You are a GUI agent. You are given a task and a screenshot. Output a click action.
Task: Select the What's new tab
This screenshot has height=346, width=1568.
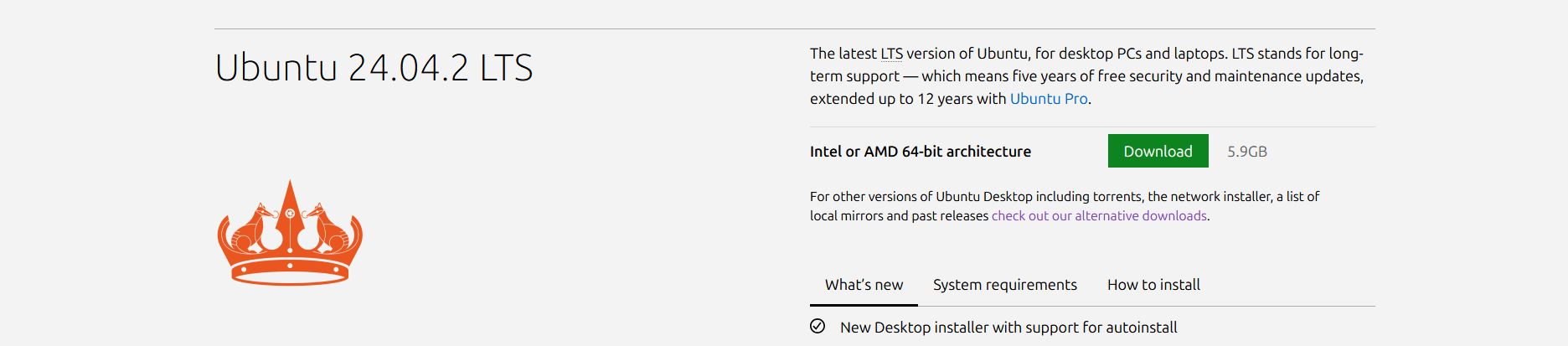tap(864, 285)
